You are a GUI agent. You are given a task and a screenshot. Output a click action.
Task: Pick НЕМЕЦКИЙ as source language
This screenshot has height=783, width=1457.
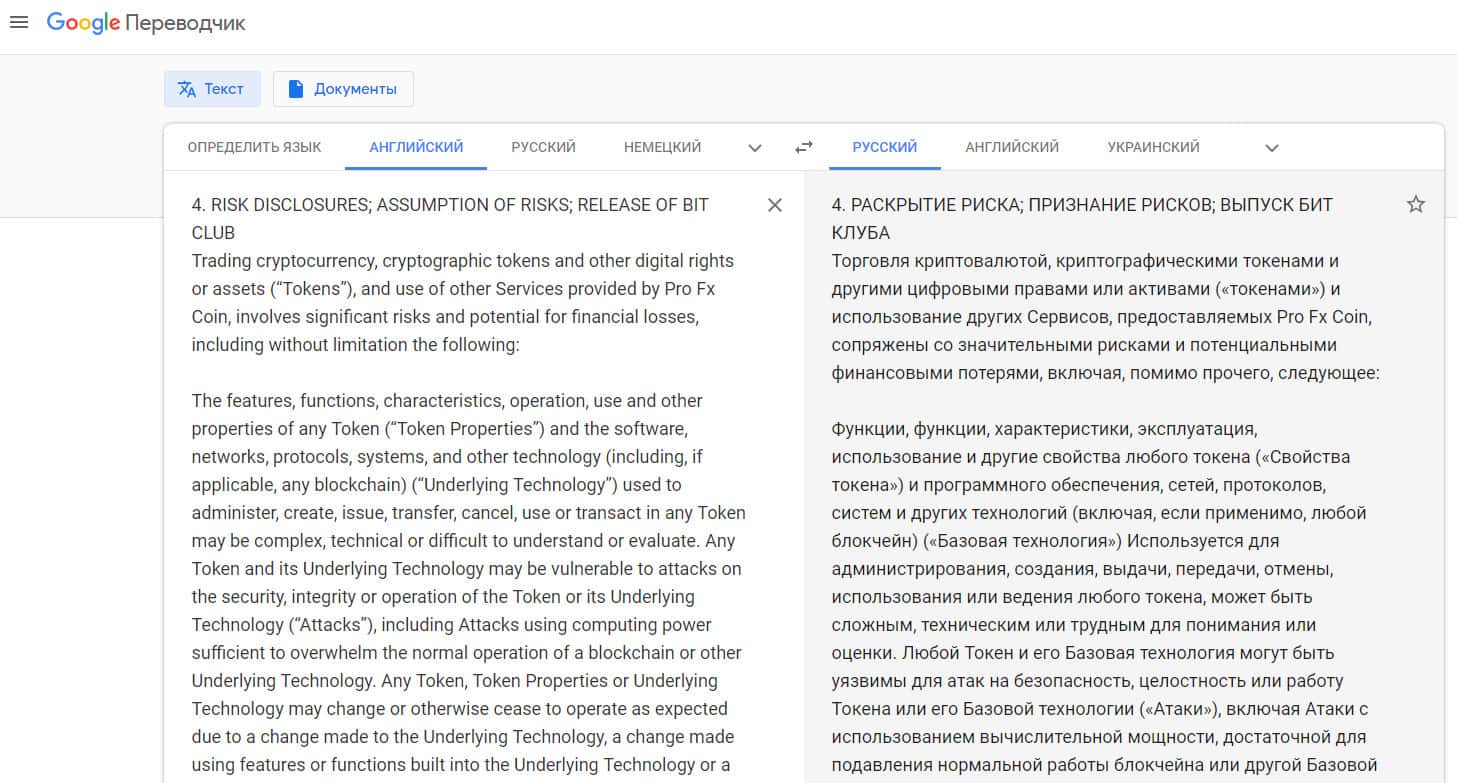(662, 147)
